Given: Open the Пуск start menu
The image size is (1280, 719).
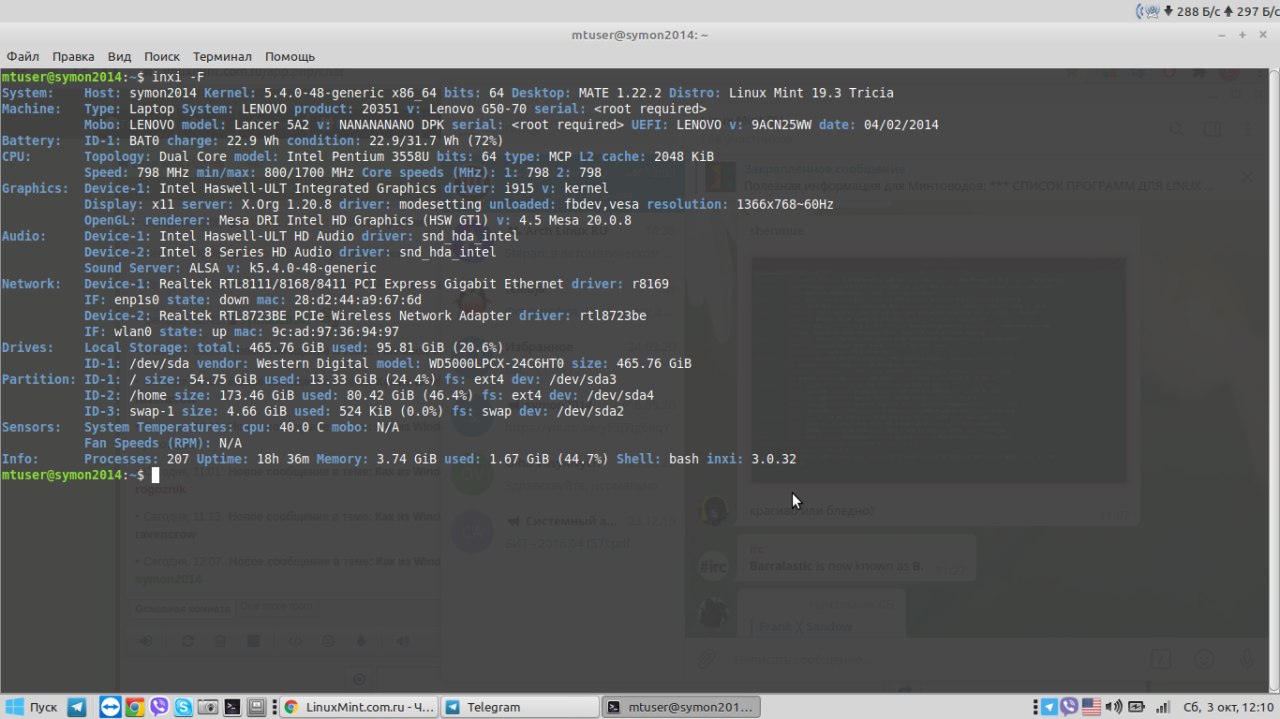Looking at the screenshot, I should click(x=33, y=707).
